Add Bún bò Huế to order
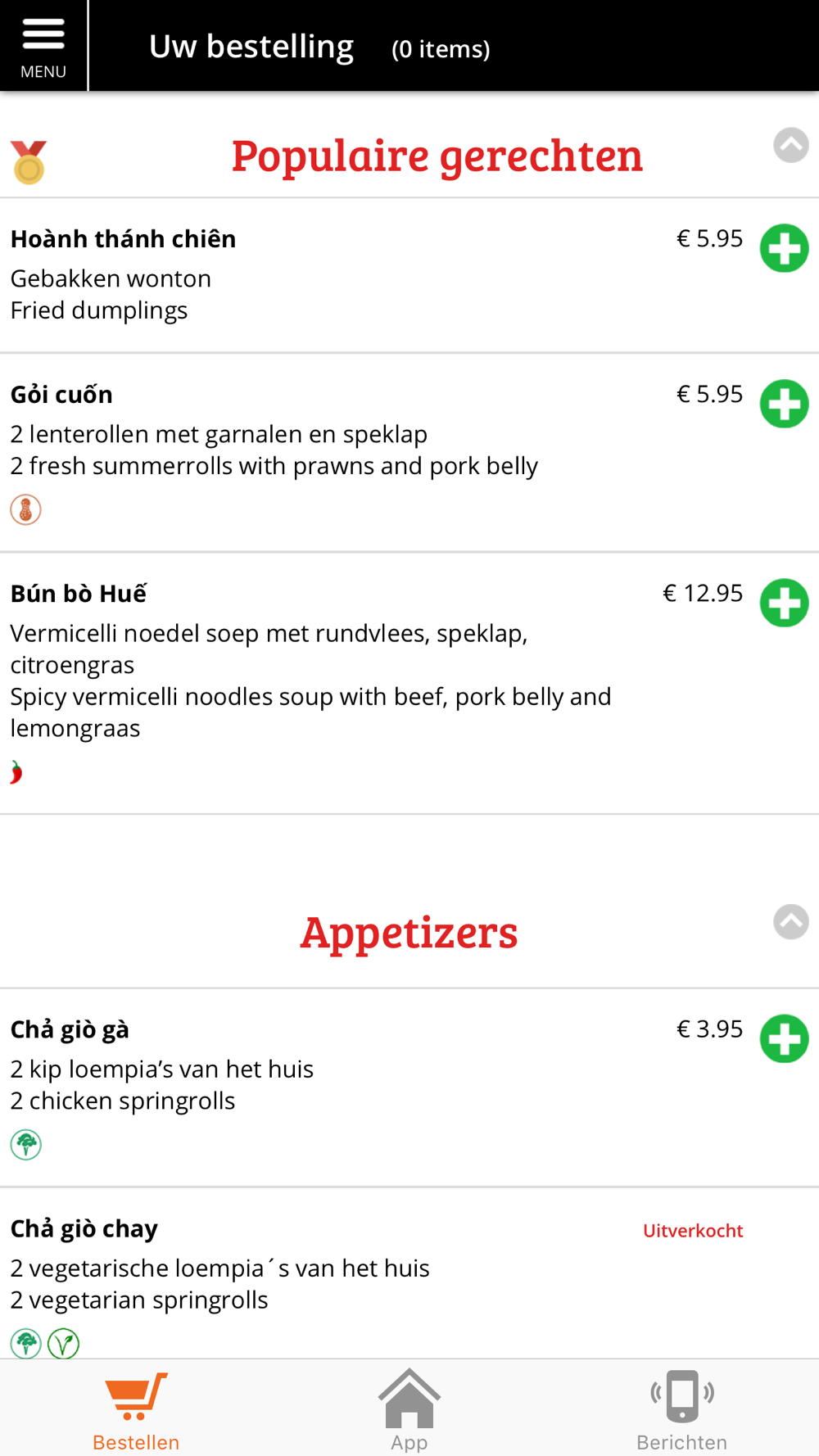The image size is (819, 1456). point(784,603)
